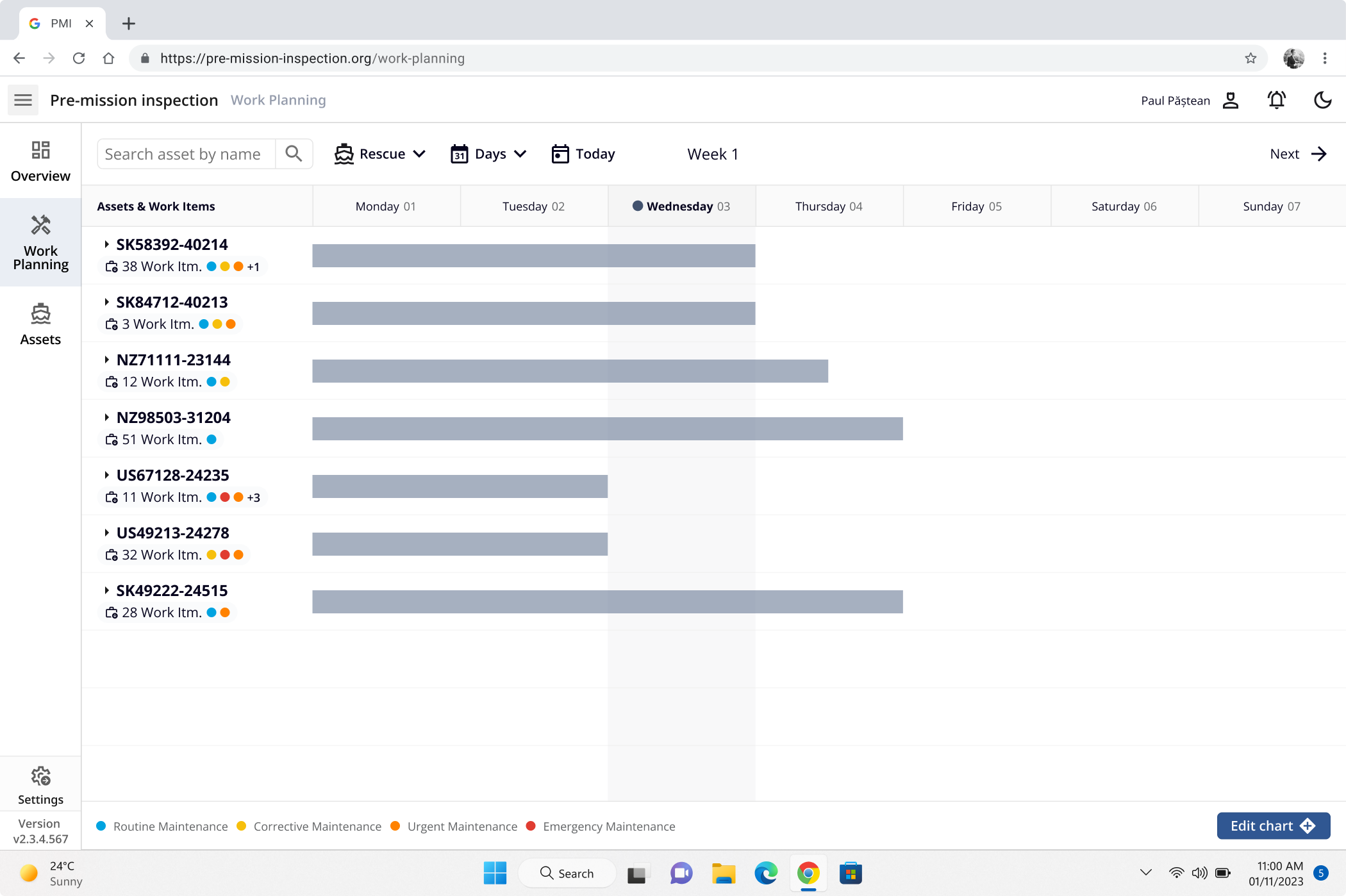Open the Overview sidebar tab
This screenshot has height=896, width=1346.
40,162
